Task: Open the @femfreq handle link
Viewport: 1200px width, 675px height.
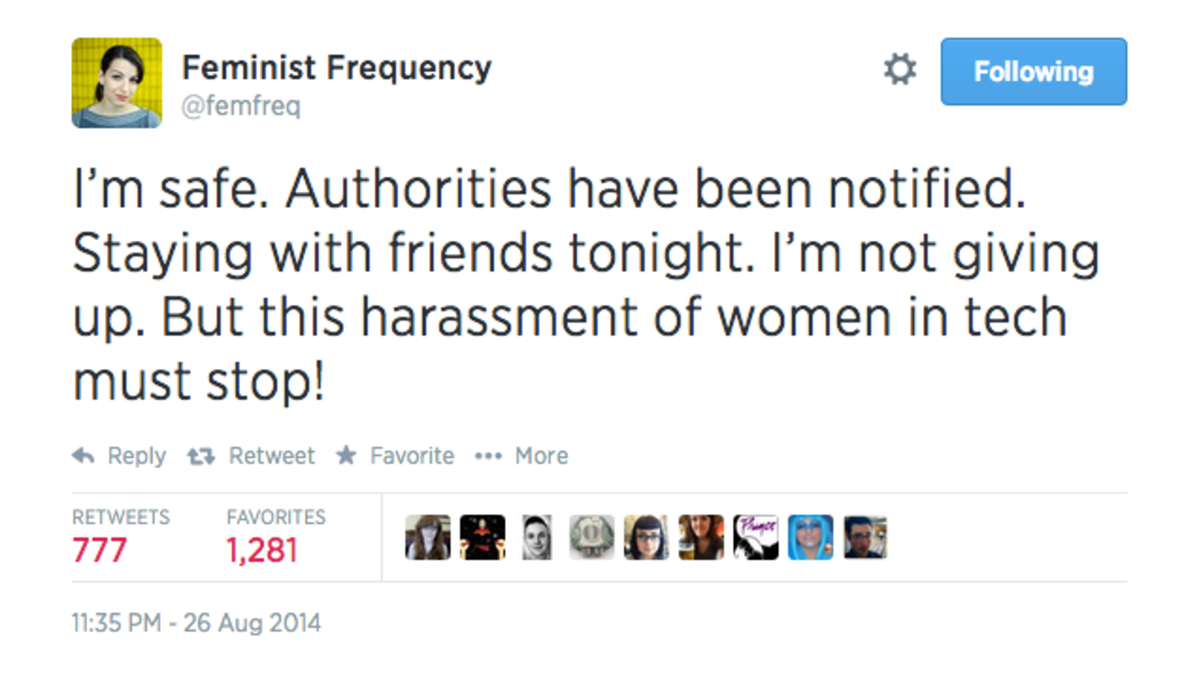Action: coord(240,105)
